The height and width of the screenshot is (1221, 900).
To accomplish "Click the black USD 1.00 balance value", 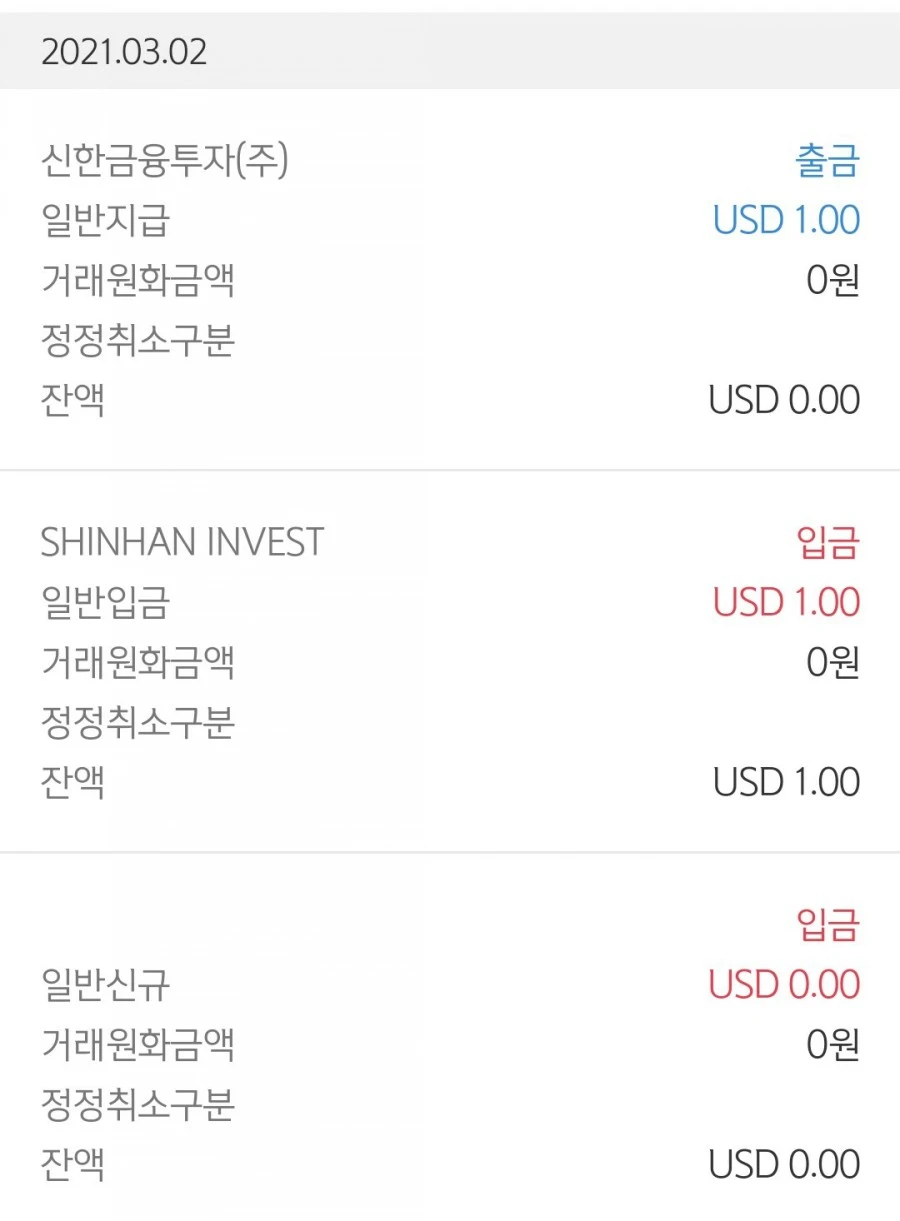I will point(786,782).
